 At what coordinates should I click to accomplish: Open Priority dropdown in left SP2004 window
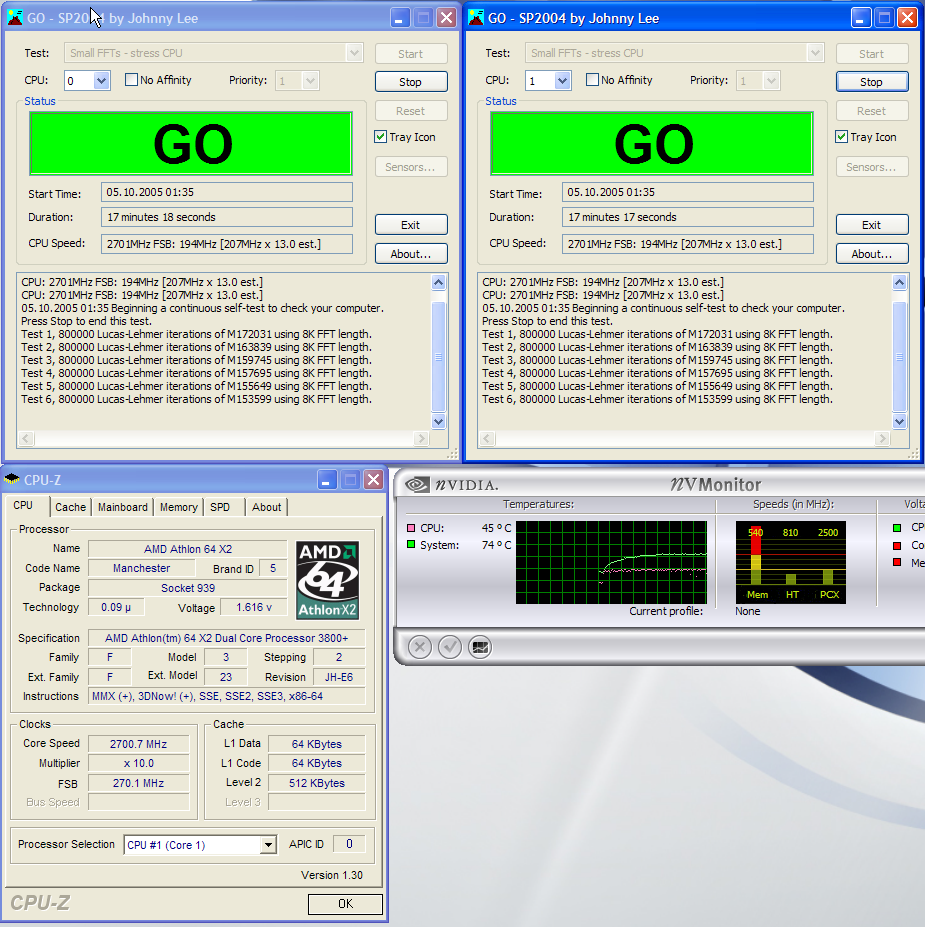click(x=310, y=80)
